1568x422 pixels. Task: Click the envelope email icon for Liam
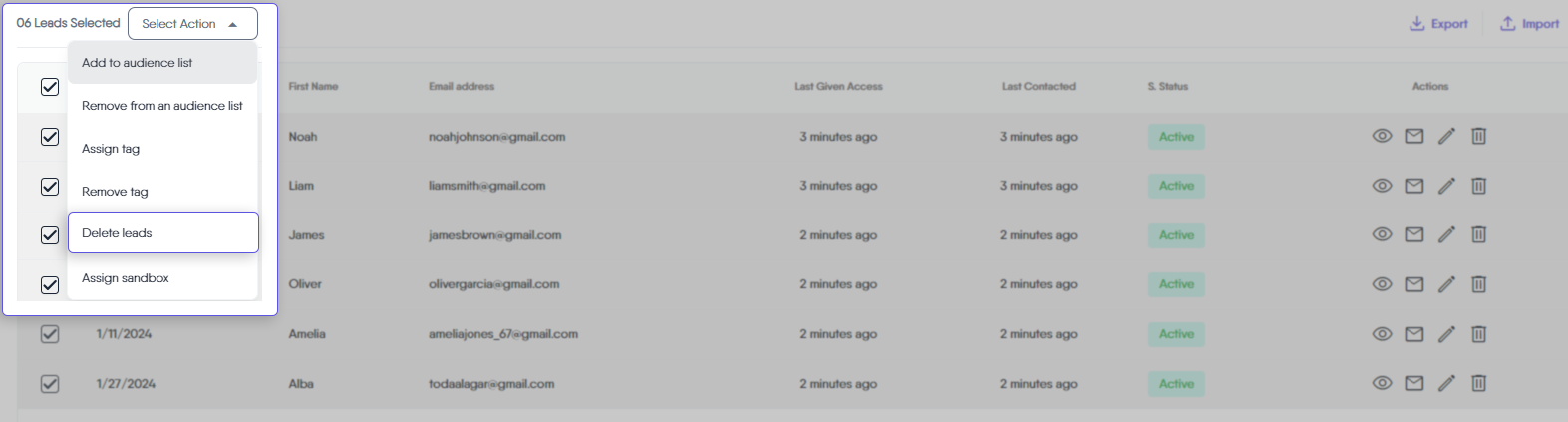(1414, 186)
